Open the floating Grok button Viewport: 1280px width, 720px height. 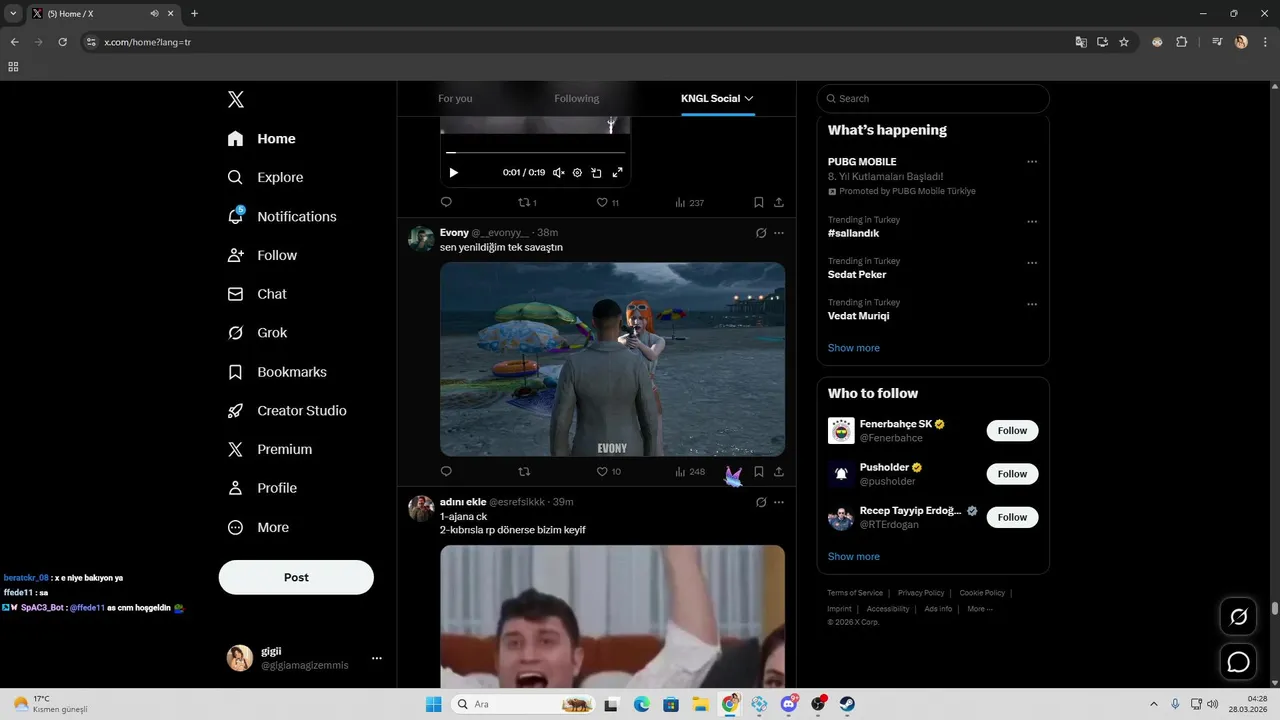[1238, 617]
